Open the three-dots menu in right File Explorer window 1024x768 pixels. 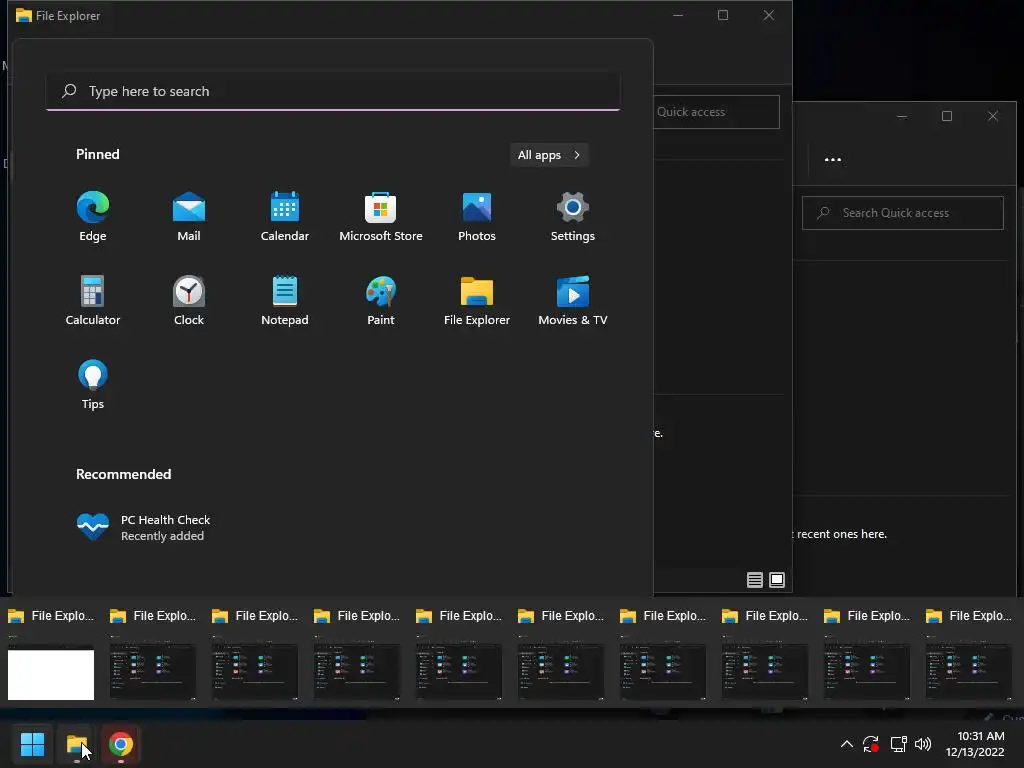click(833, 159)
